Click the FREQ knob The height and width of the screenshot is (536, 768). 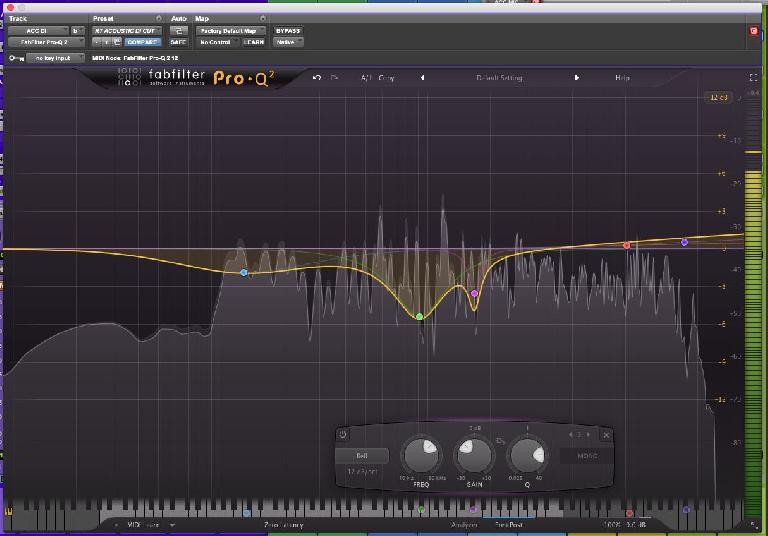pos(421,455)
